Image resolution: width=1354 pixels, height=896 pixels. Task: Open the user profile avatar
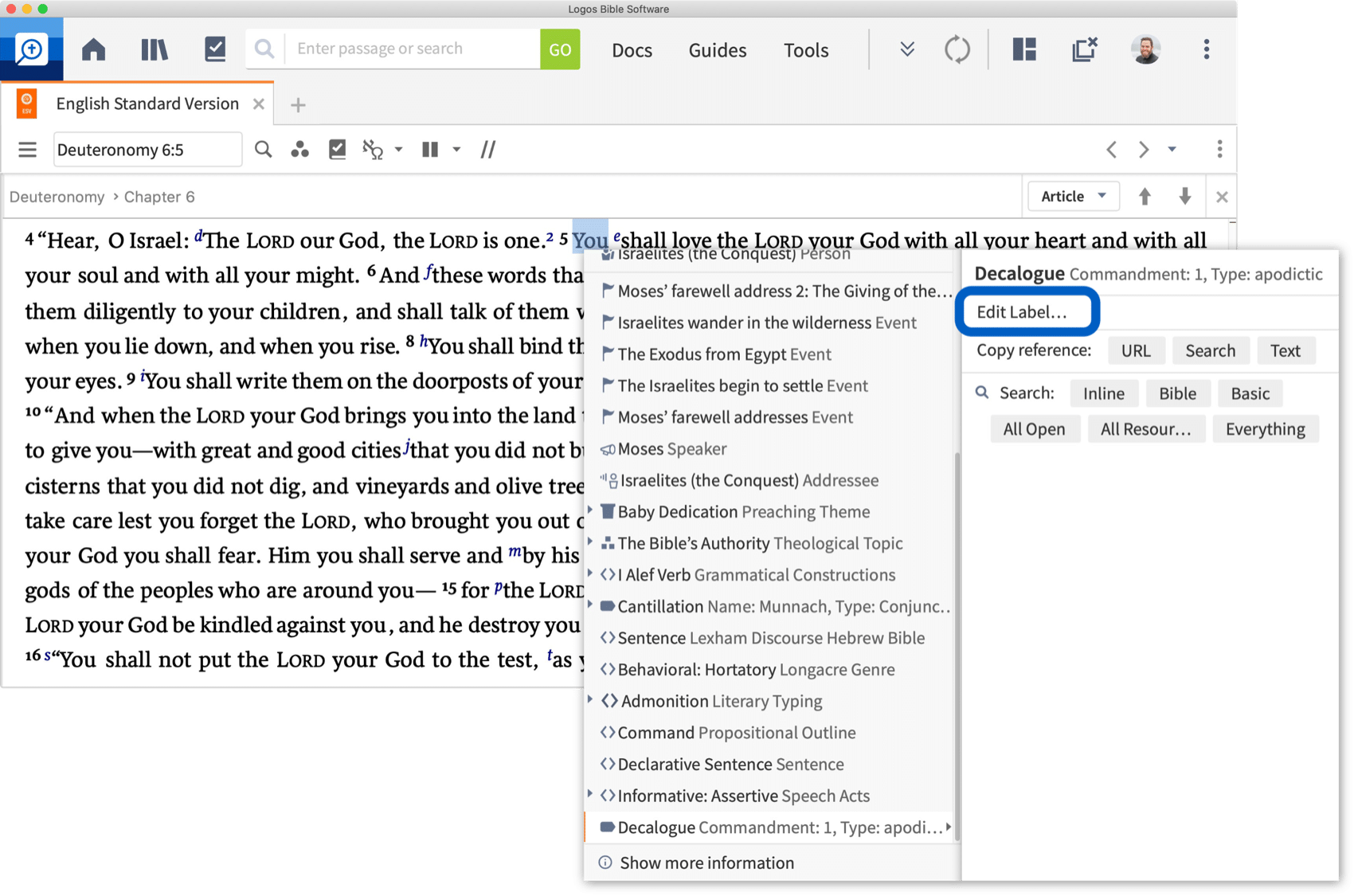coord(1145,49)
